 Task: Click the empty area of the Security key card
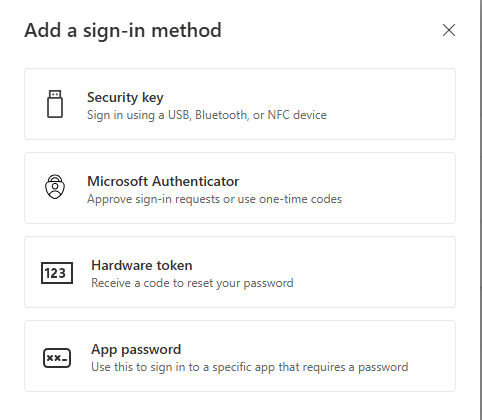390,104
